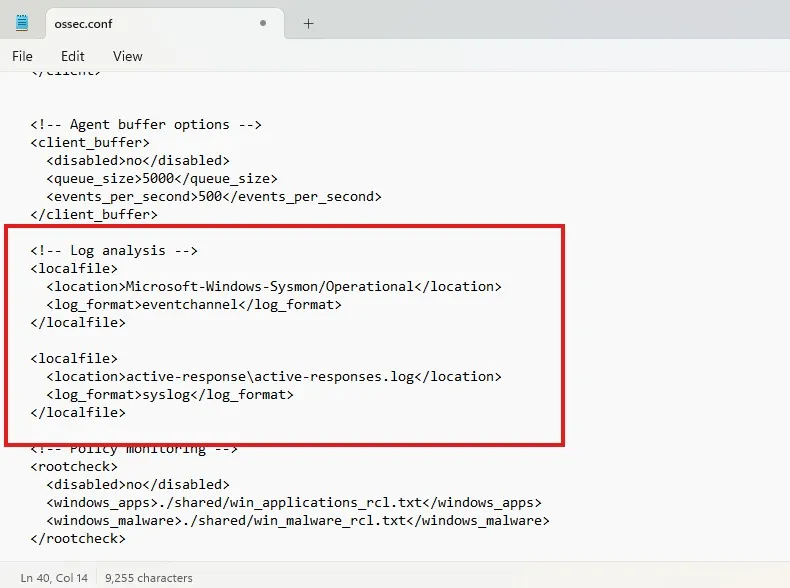Image resolution: width=790 pixels, height=588 pixels.
Task: Click the Agent buffer options comment
Action: click(146, 124)
